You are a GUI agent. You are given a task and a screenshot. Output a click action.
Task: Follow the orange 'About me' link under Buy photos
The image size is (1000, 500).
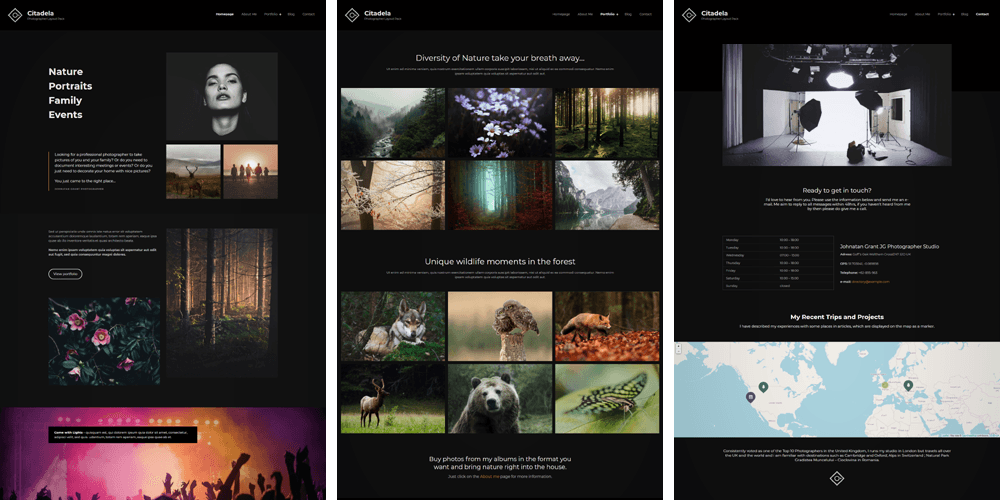(x=489, y=477)
